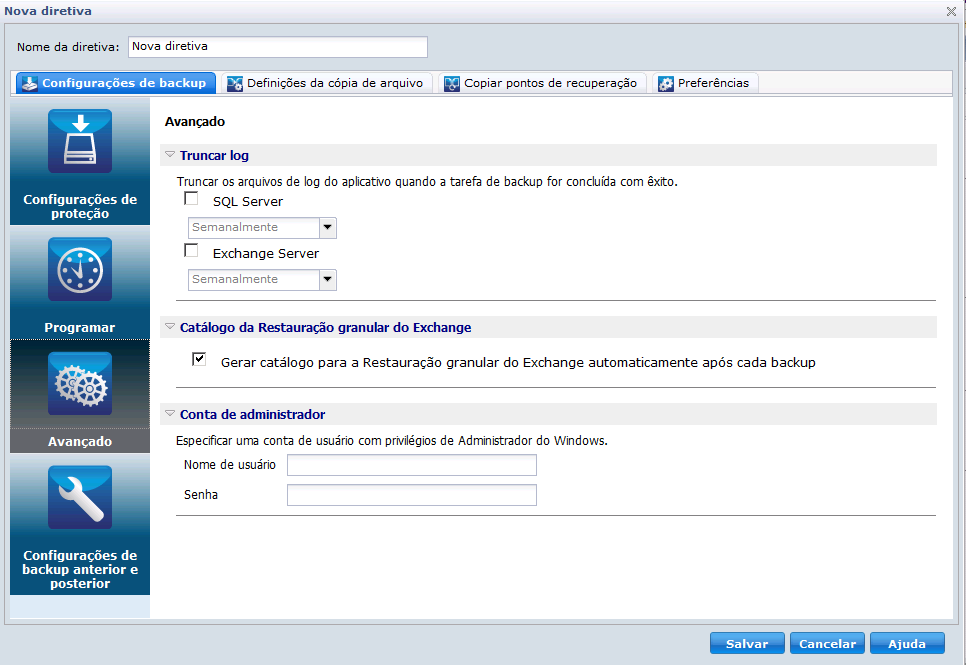
Task: Open the pre/post backup wrench icon
Action: coord(80,498)
